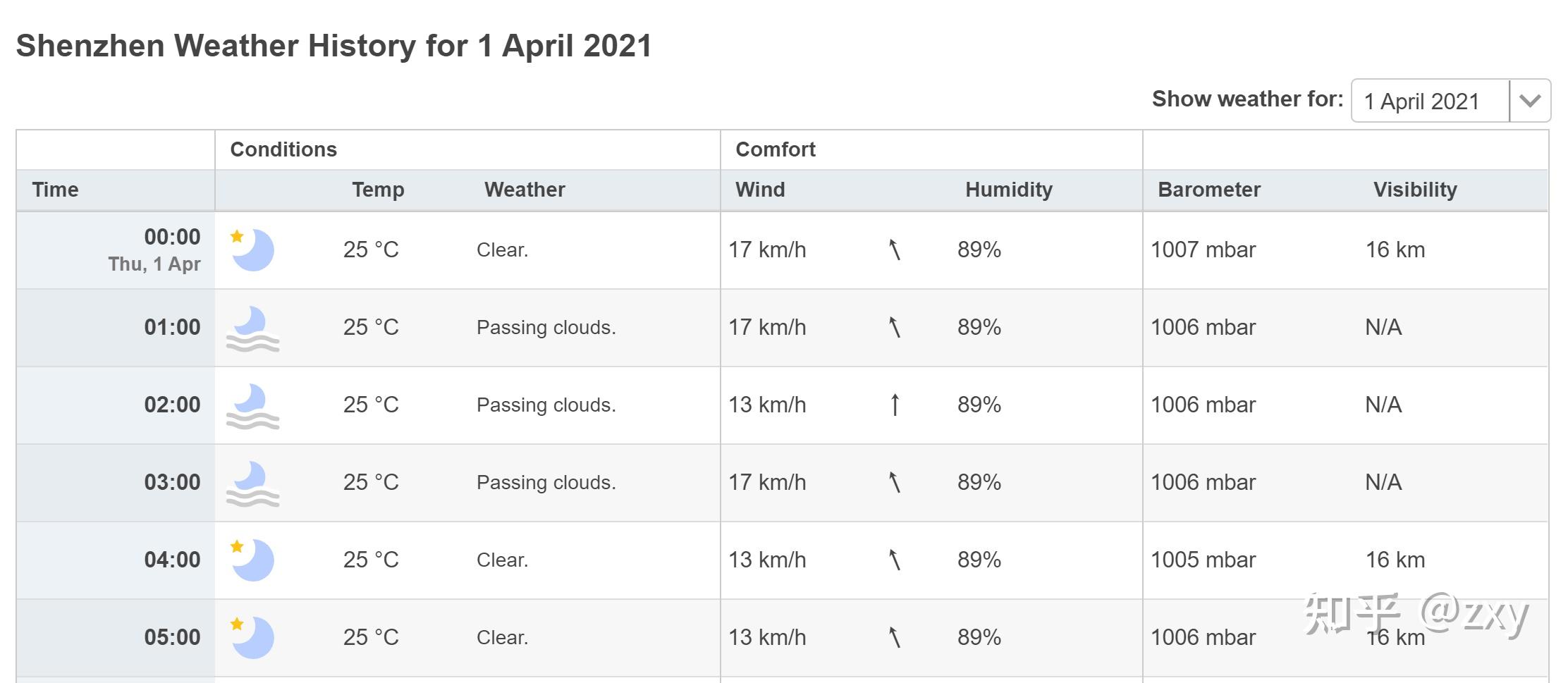This screenshot has width=1568, height=683.
Task: Click the Comfort group header
Action: coord(775,149)
